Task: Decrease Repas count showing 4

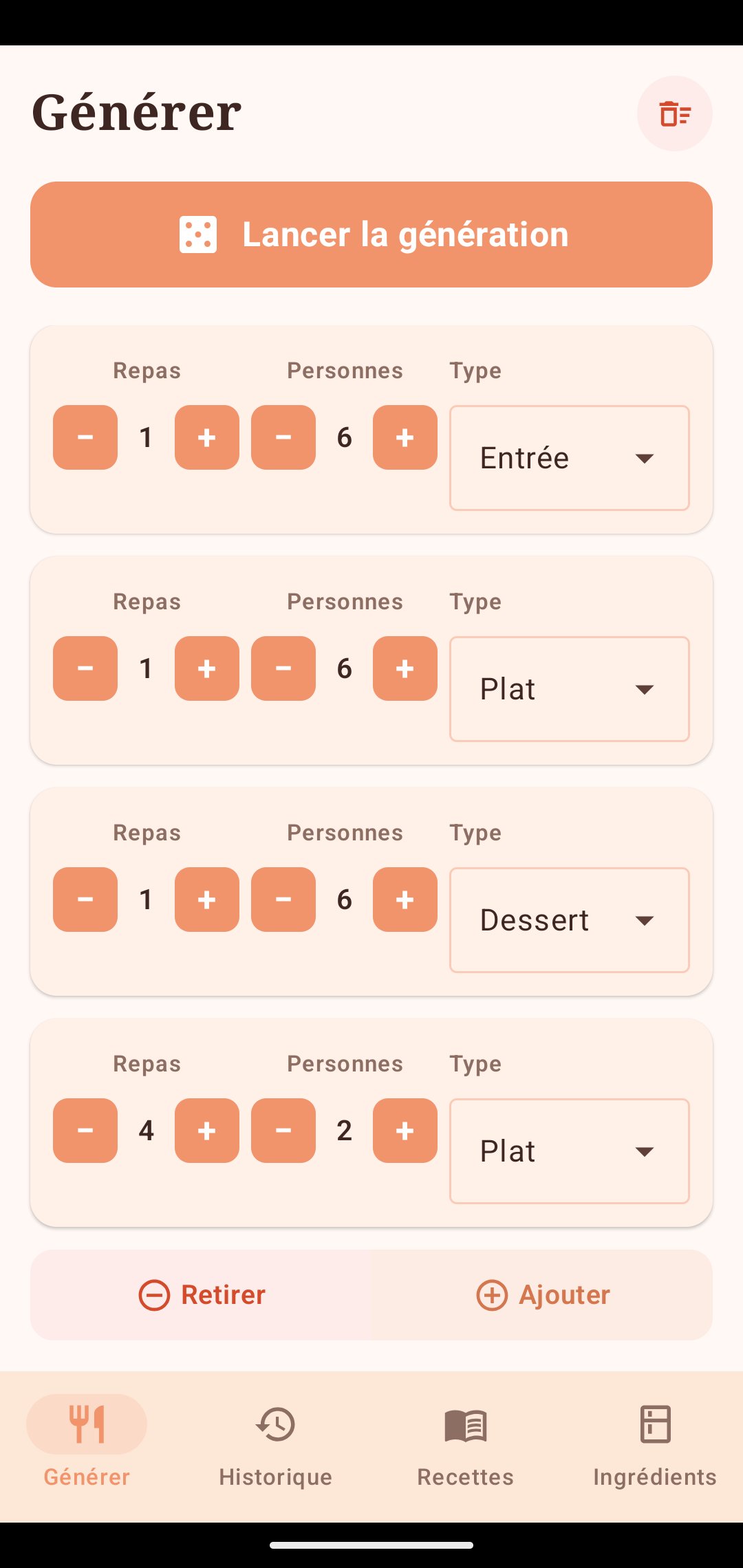Action: [85, 1131]
